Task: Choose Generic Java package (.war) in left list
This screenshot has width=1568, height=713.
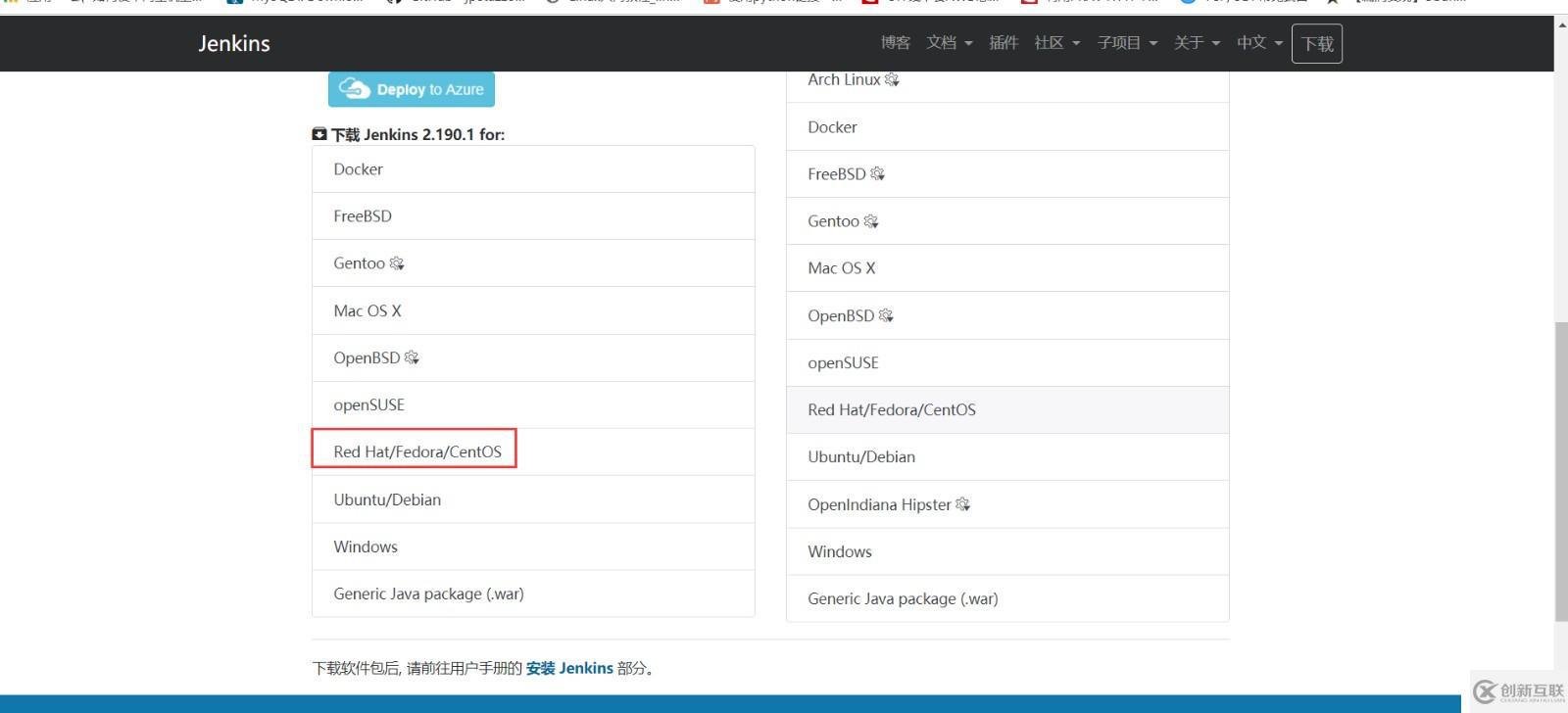Action: pyautogui.click(x=533, y=594)
